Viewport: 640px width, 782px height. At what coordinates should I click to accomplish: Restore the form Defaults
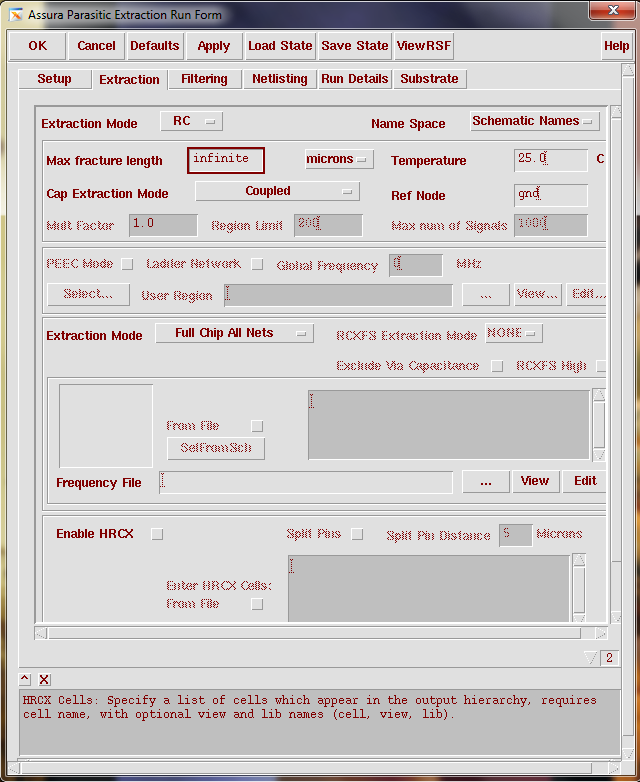pyautogui.click(x=155, y=46)
